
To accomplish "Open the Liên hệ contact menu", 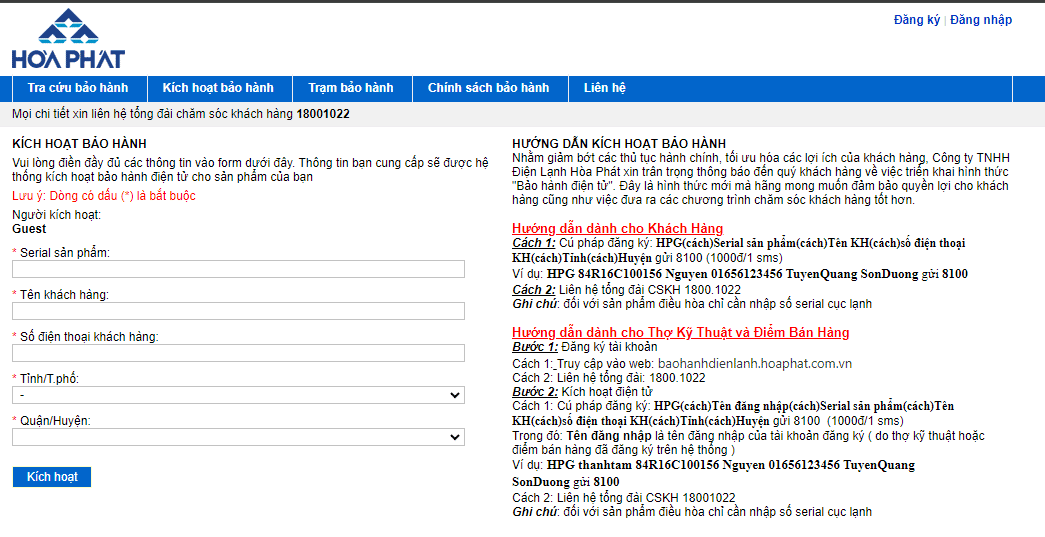I will 604,88.
